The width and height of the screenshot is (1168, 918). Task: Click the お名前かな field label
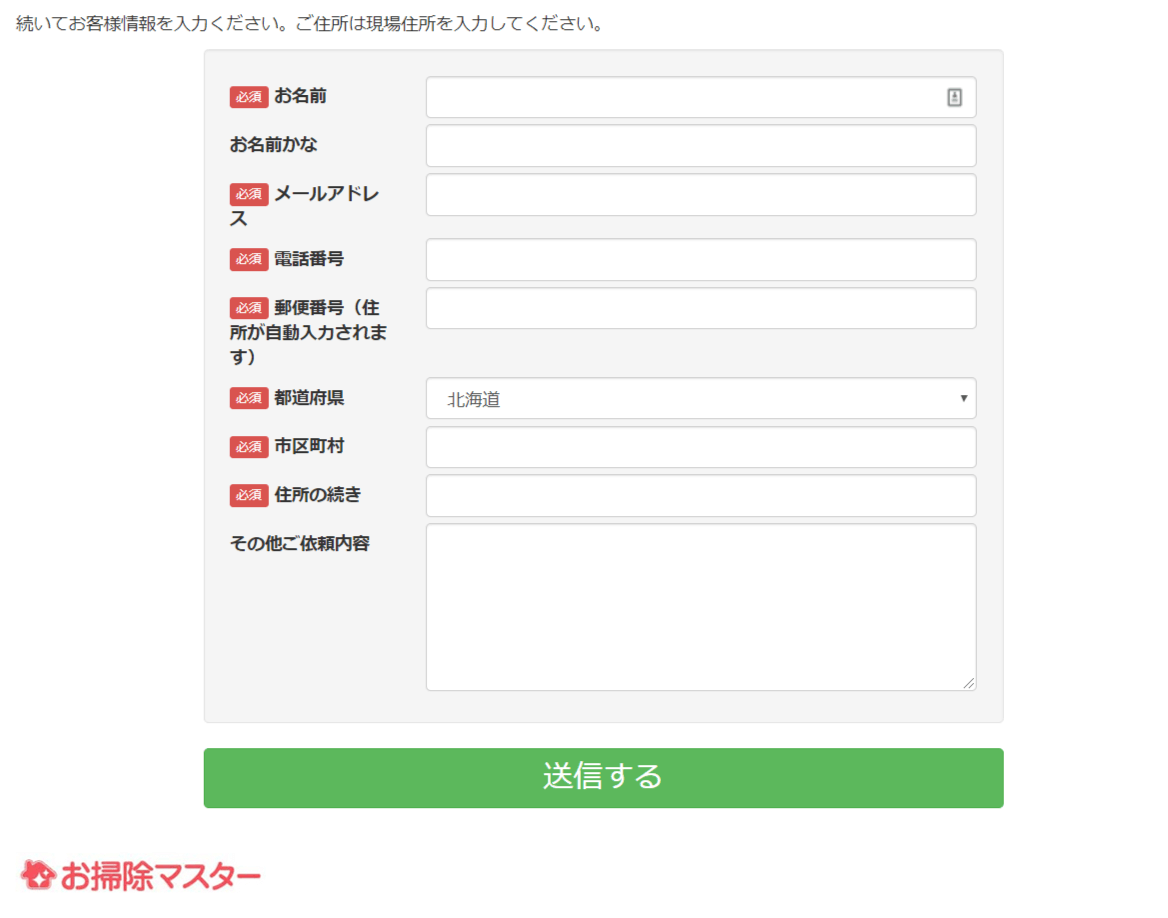[273, 145]
